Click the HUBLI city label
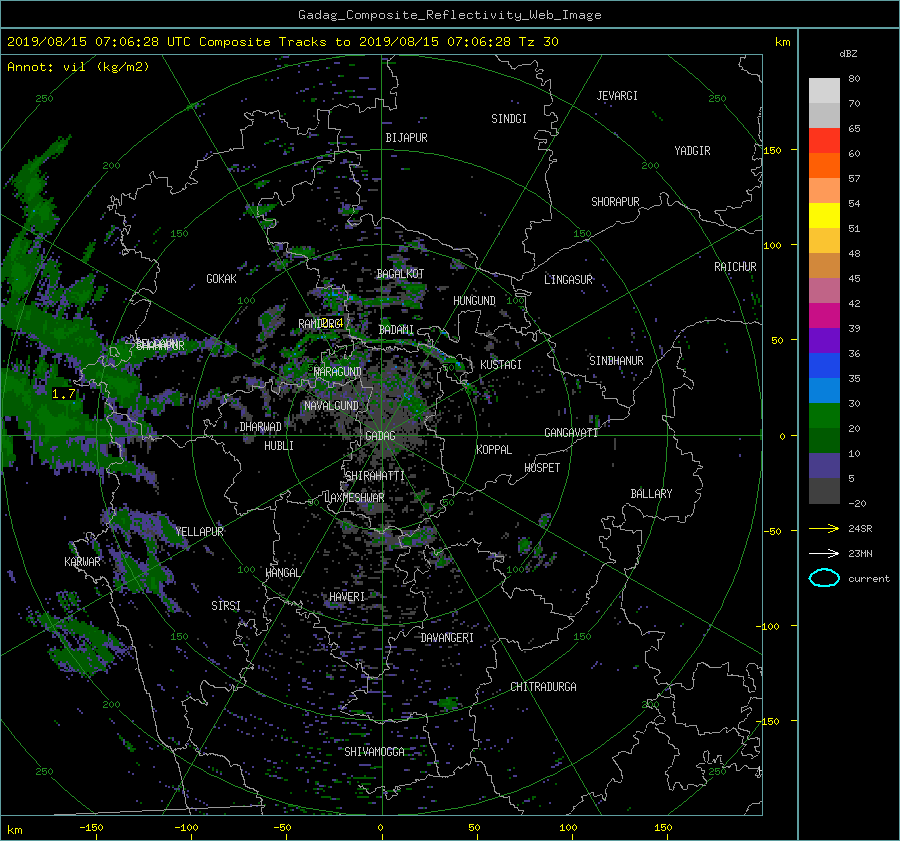 pyautogui.click(x=279, y=446)
